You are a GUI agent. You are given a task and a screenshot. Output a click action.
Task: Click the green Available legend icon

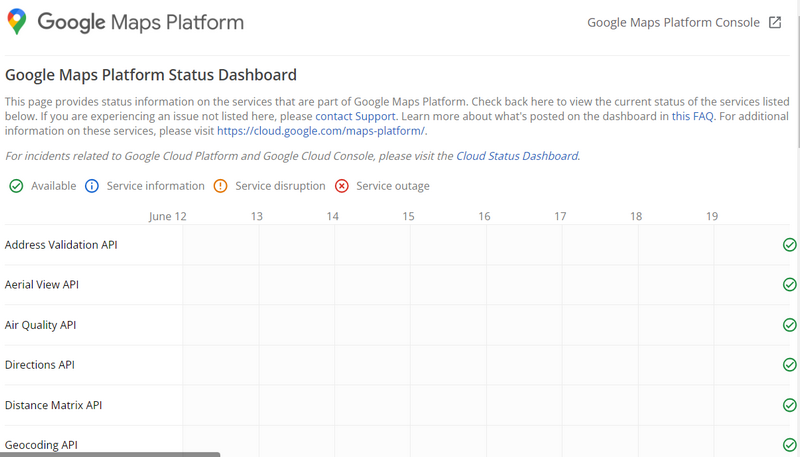(16, 186)
